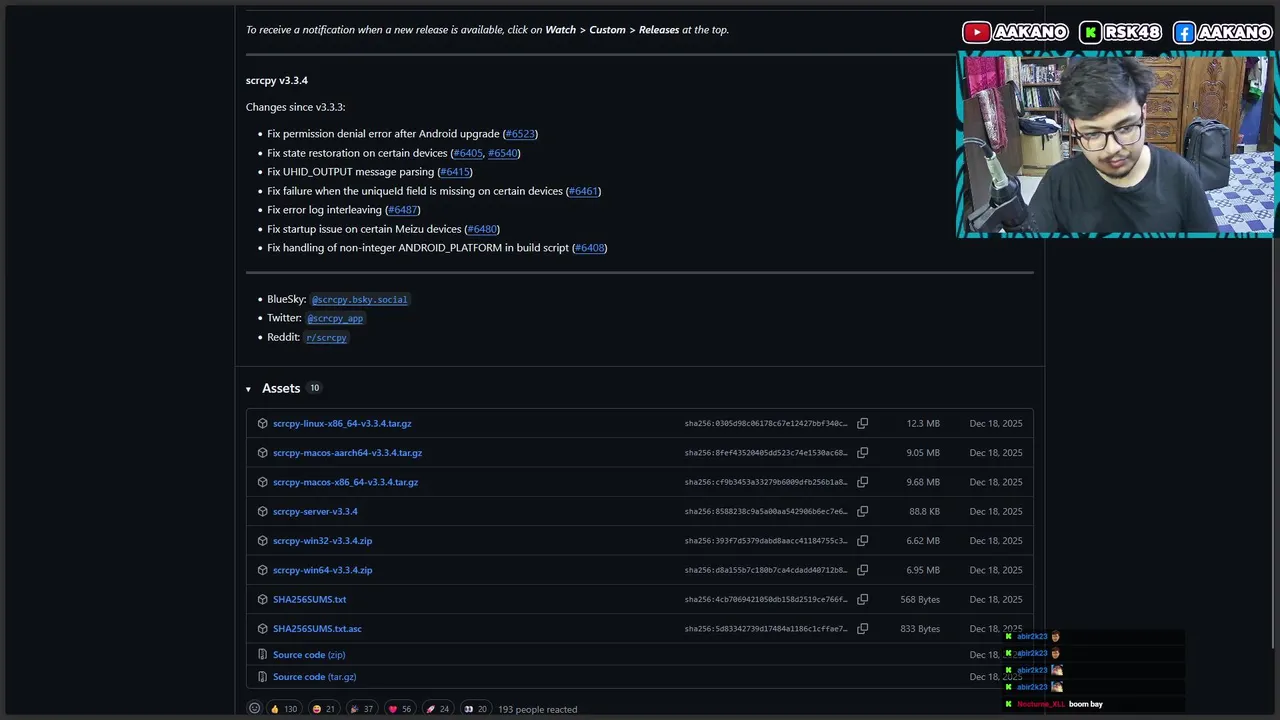Click file-zip icon beside Source code (zip)
The height and width of the screenshot is (720, 1280).
click(262, 655)
